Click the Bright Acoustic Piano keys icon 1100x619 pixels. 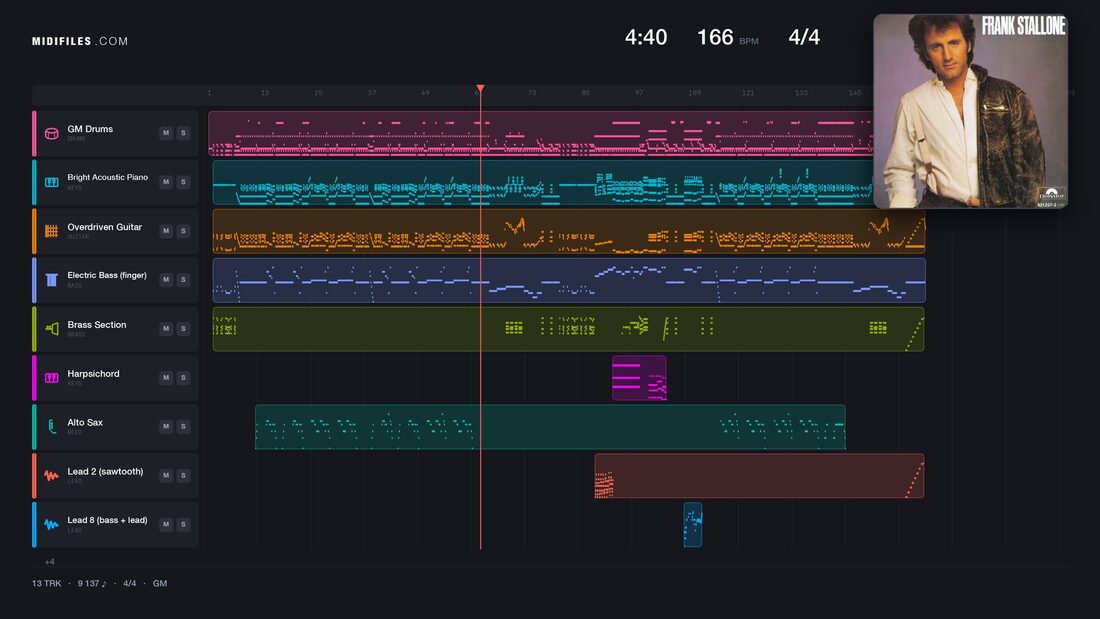pyautogui.click(x=51, y=182)
